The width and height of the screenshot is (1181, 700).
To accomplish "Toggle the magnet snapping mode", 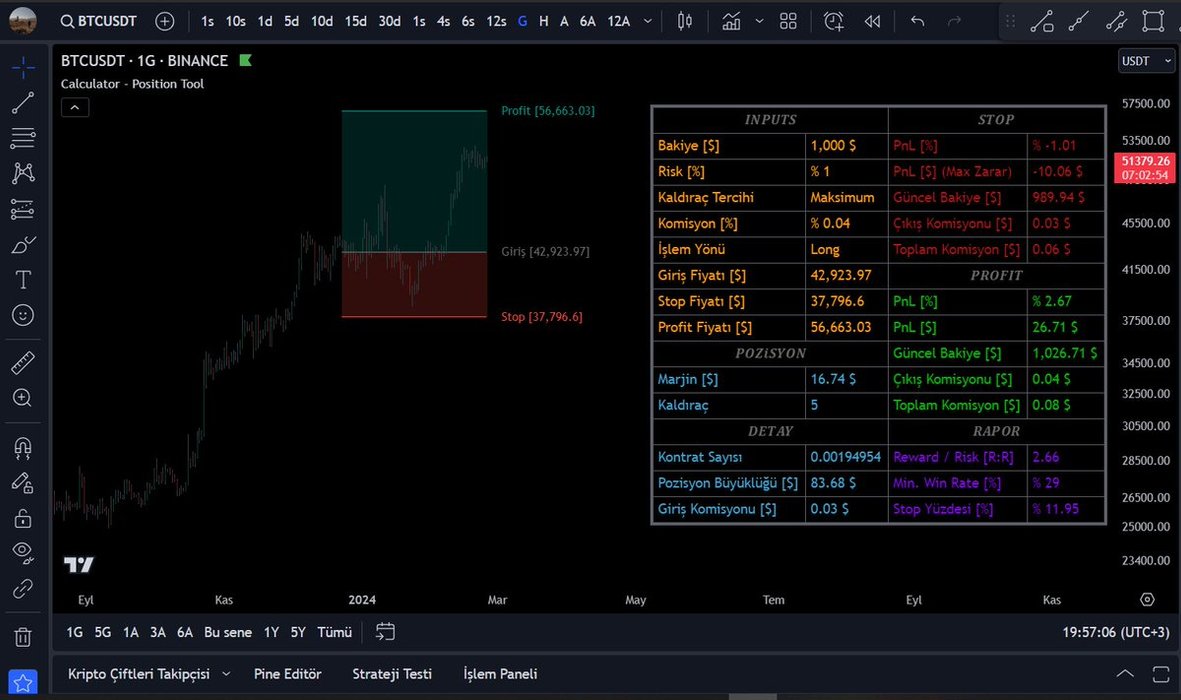I will [23, 448].
